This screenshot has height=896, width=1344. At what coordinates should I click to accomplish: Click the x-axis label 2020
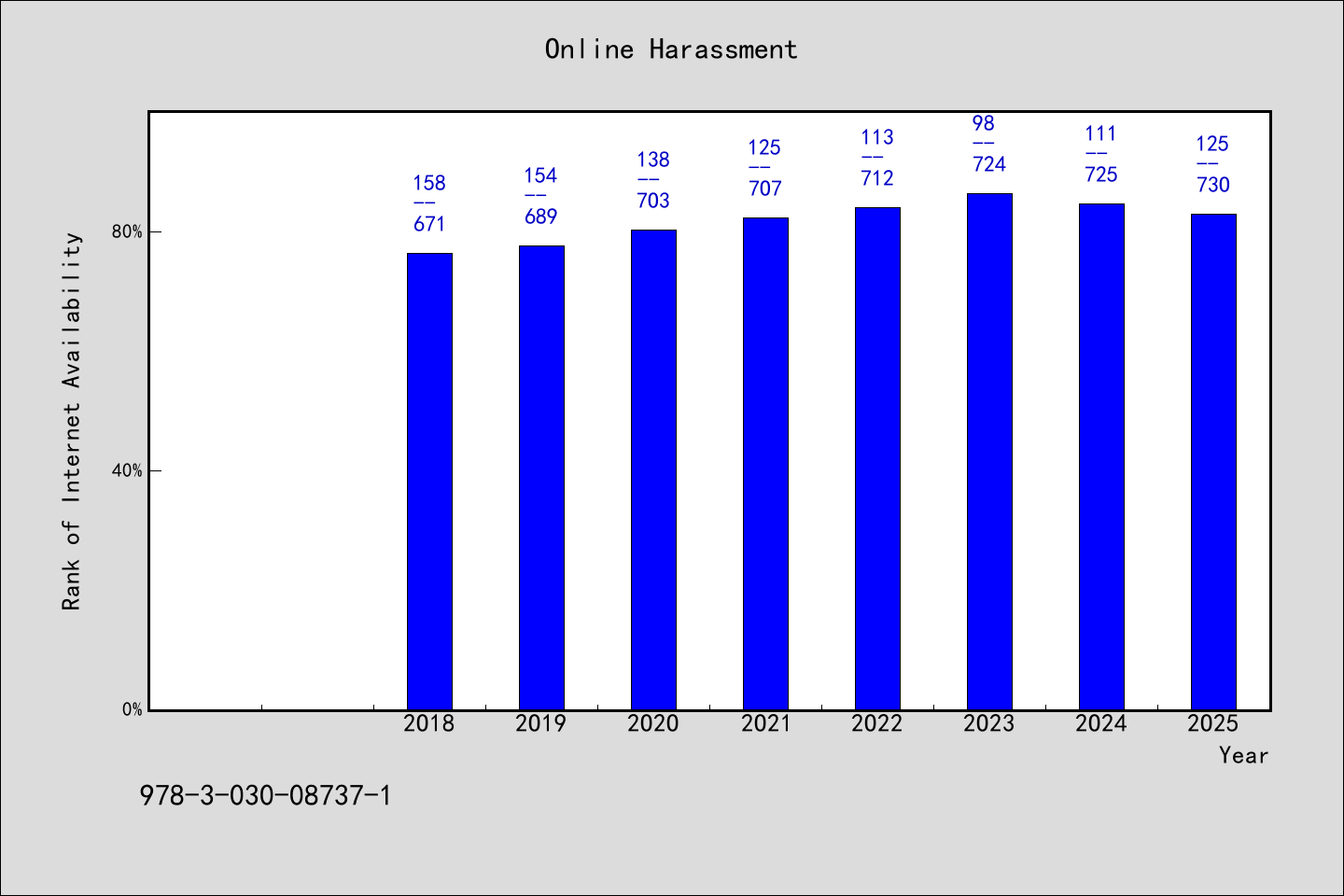point(653,724)
